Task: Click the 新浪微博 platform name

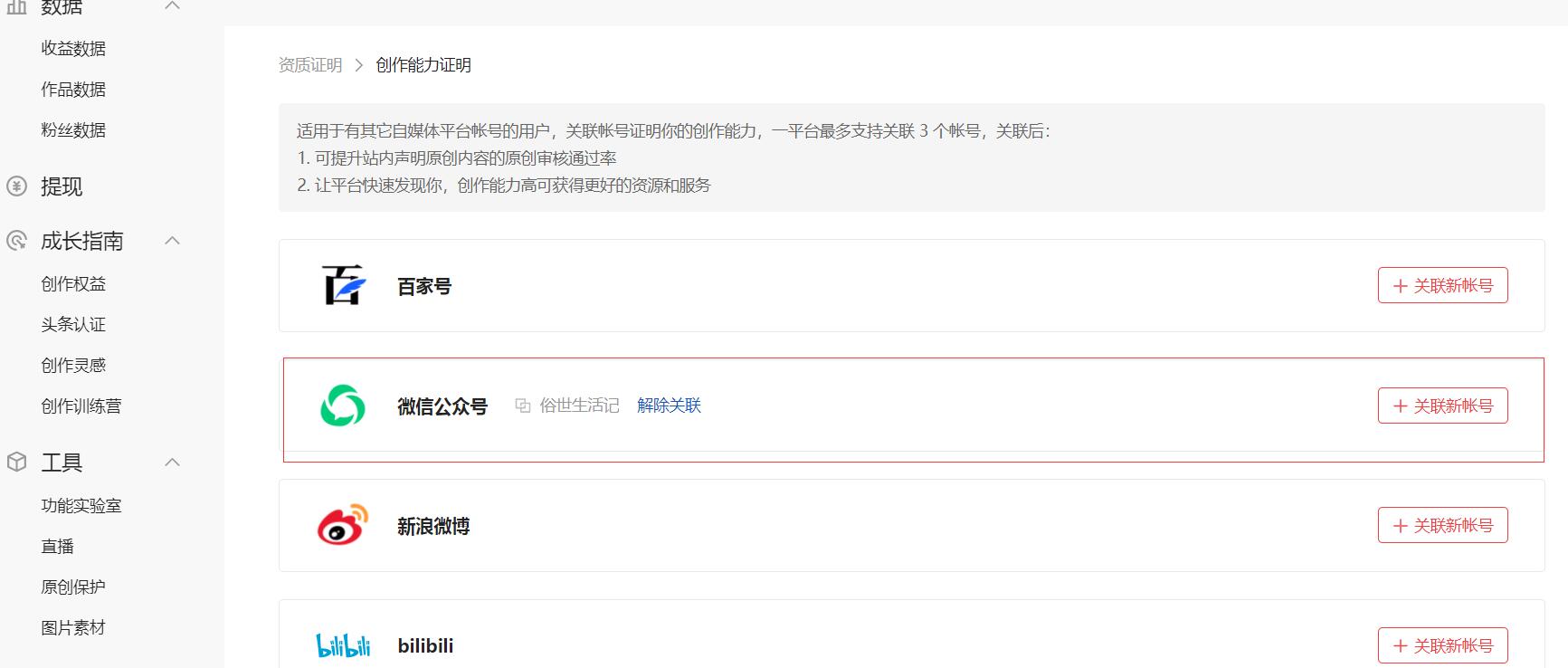Action: pos(433,526)
